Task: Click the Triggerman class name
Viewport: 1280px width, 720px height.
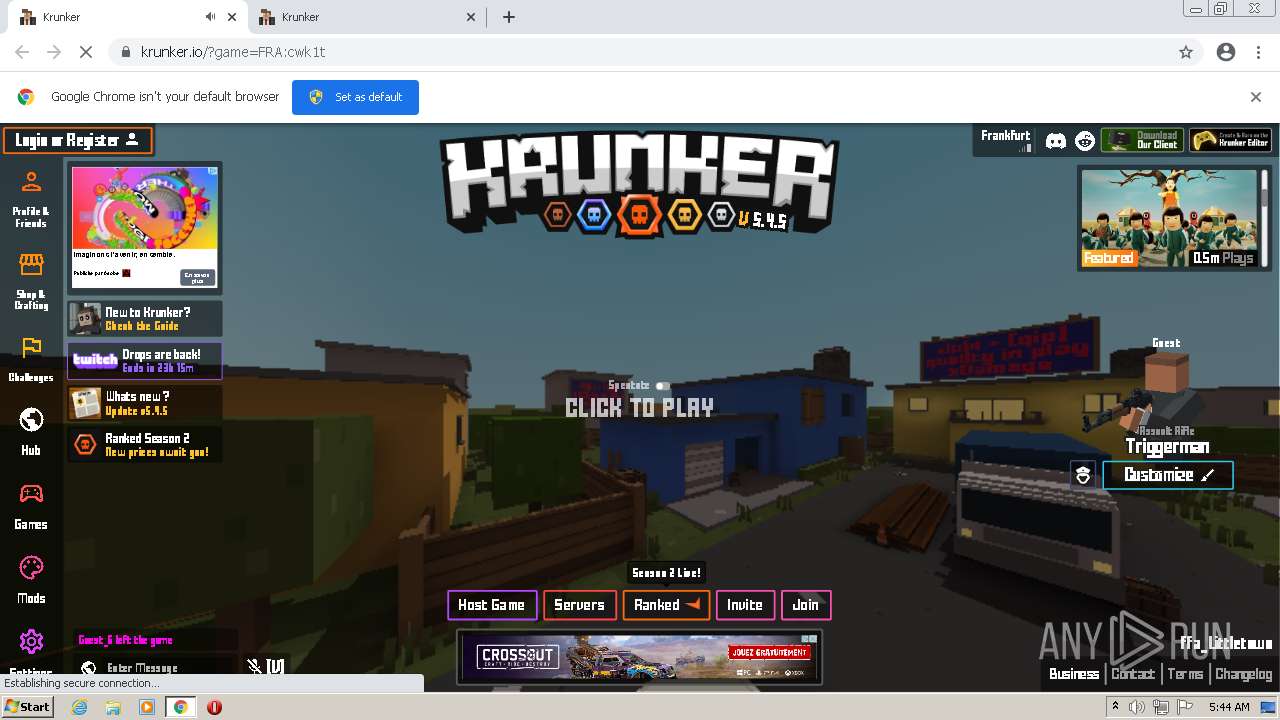Action: pos(1167,447)
